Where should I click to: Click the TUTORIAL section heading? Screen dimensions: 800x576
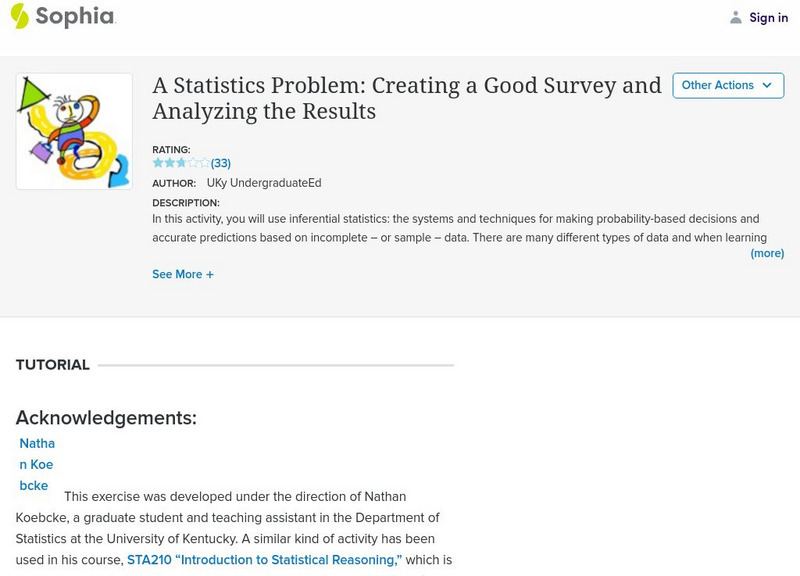pos(53,365)
